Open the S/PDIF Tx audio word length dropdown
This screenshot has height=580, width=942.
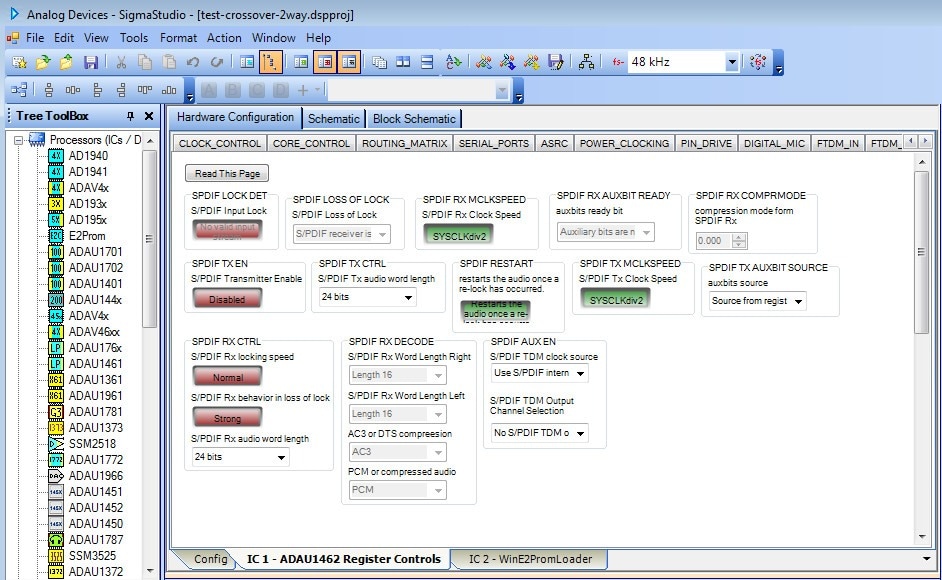(x=366, y=297)
